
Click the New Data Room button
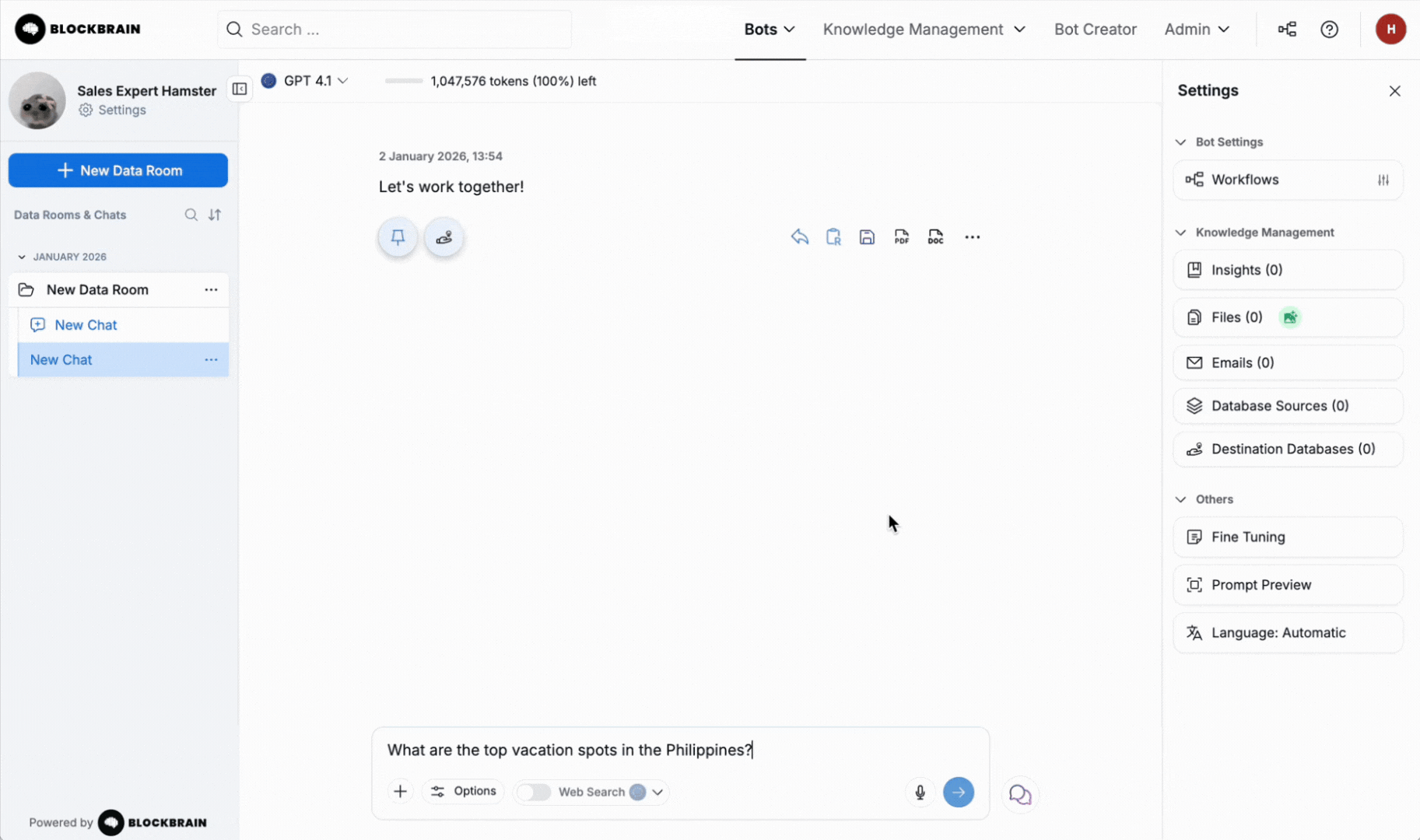pos(118,170)
